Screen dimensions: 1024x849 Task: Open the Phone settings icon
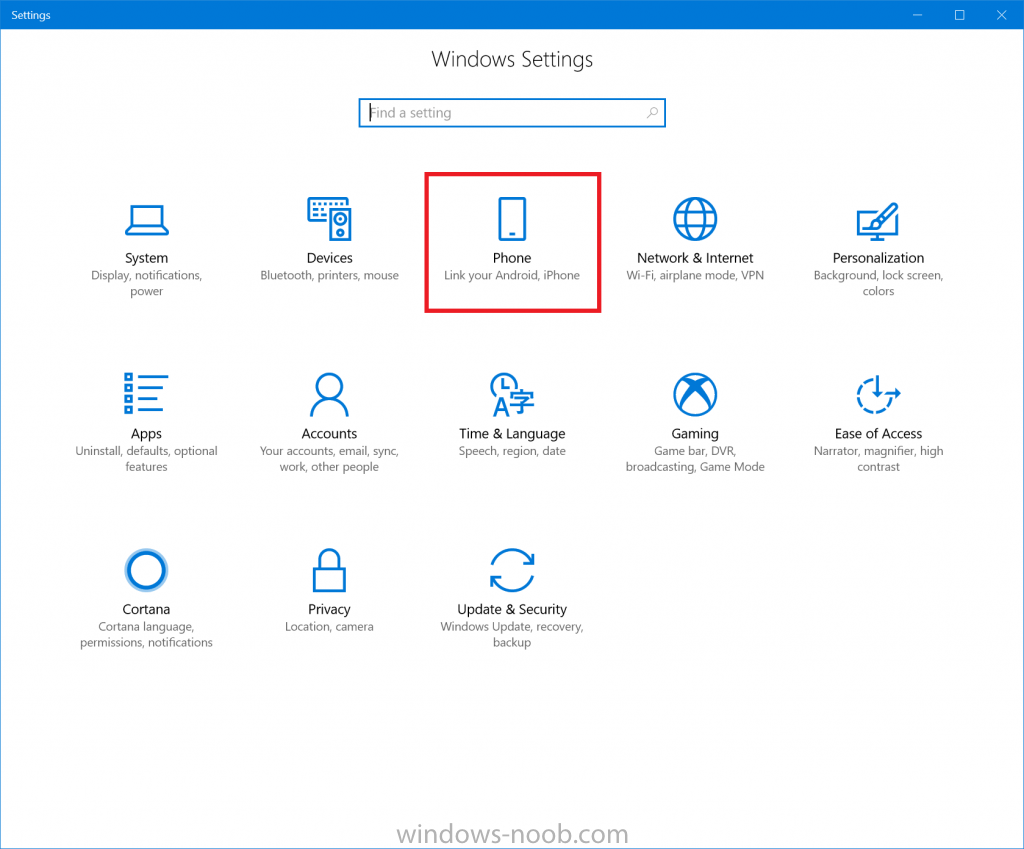(512, 219)
